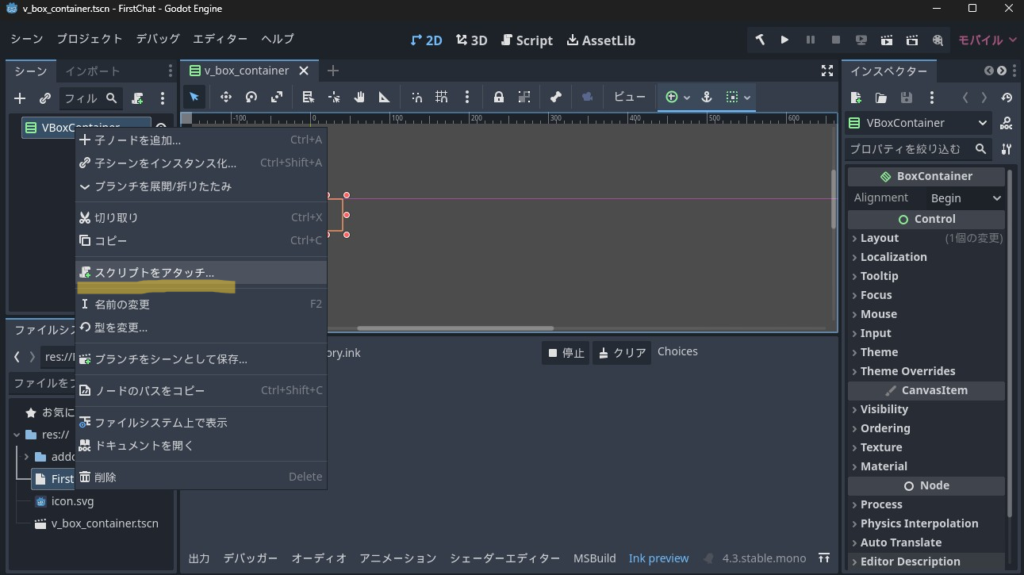The height and width of the screenshot is (575, 1024).
Task: Switch to the 3D workspace
Action: point(472,40)
